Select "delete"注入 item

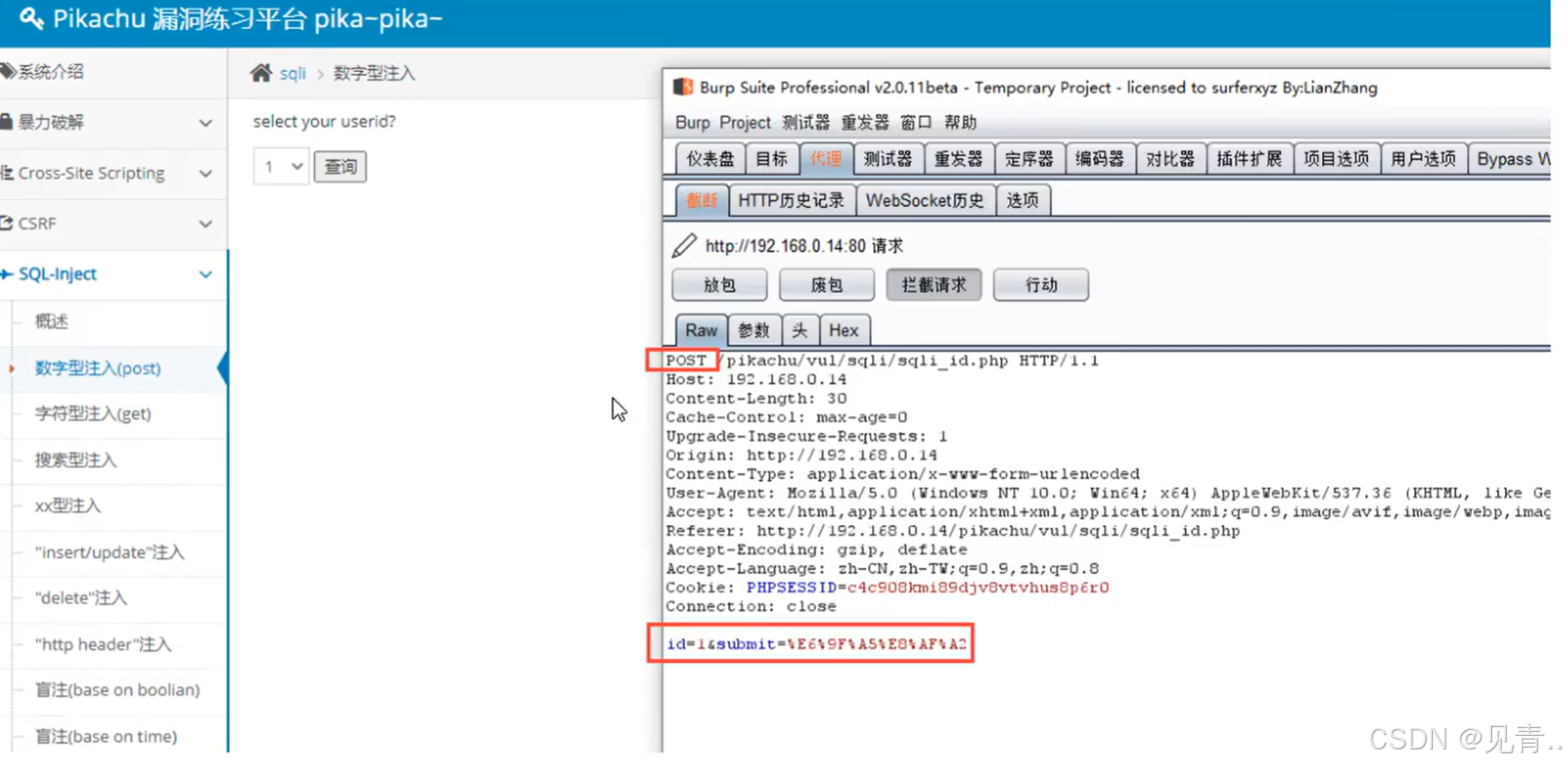coord(82,598)
